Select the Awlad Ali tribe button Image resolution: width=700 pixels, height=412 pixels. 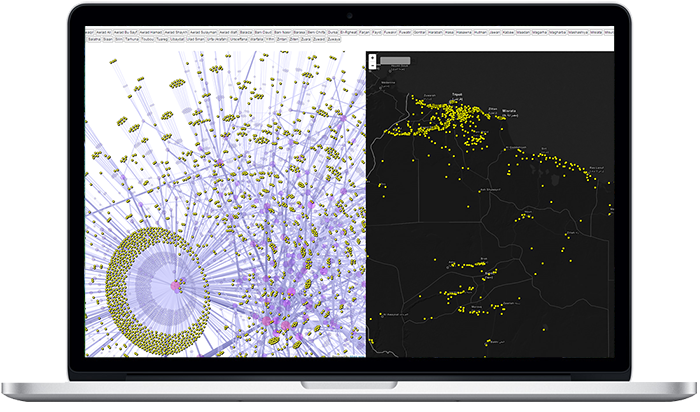(104, 33)
